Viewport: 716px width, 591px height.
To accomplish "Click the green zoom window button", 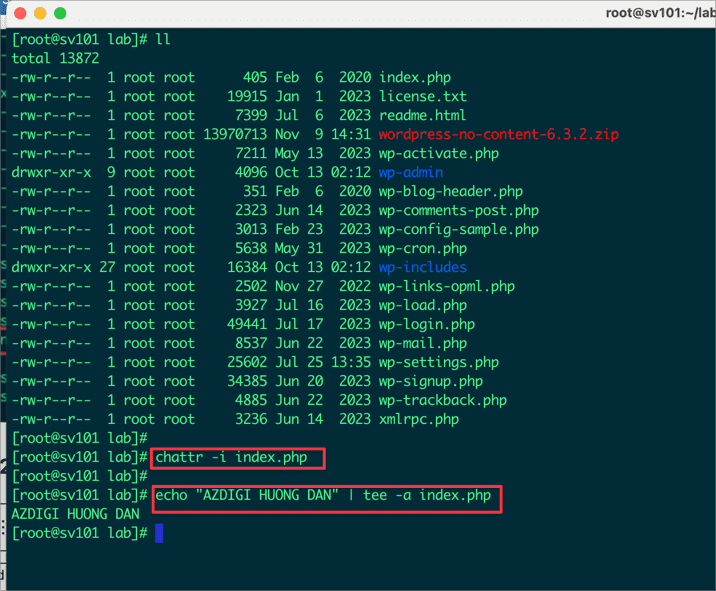I will pyautogui.click(x=60, y=14).
